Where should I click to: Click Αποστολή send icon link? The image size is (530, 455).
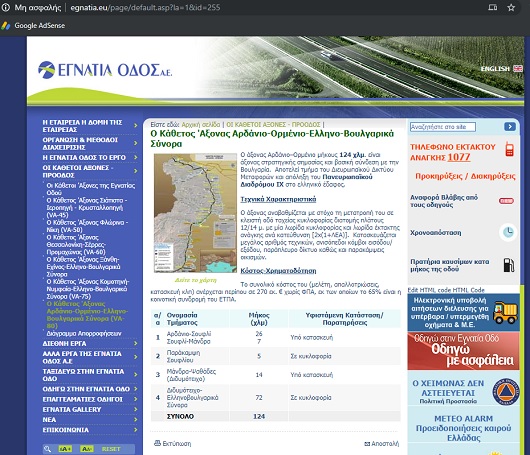[382, 444]
